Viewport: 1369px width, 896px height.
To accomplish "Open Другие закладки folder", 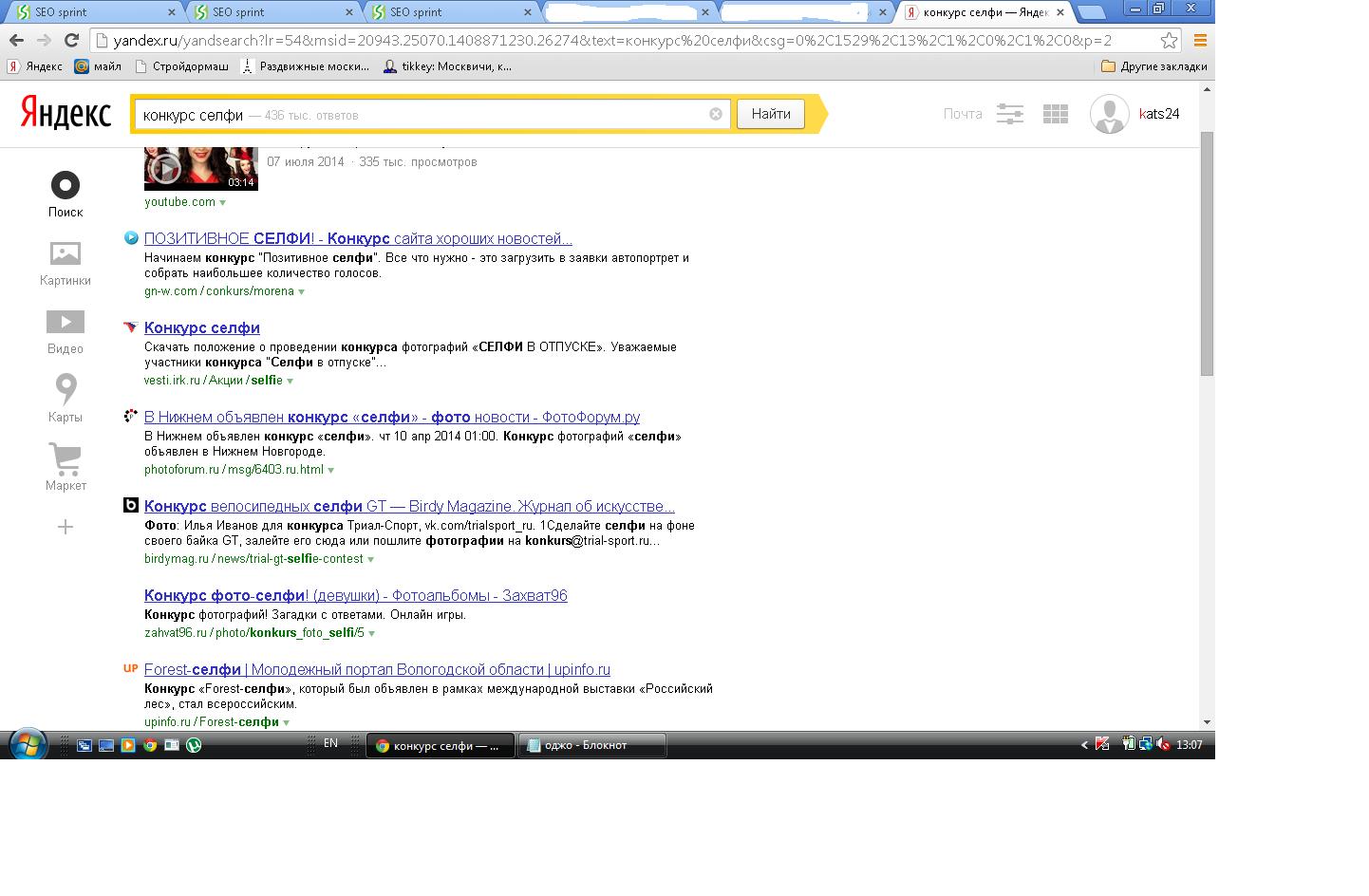I will tap(1153, 66).
